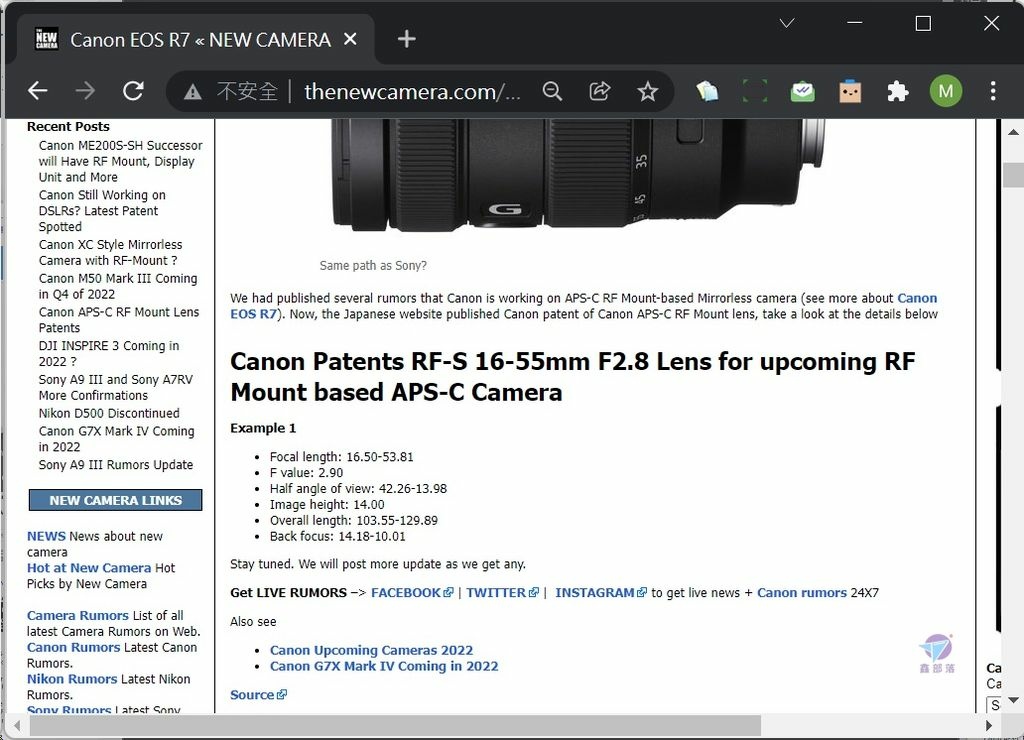Image resolution: width=1024 pixels, height=740 pixels.
Task: Open the NEWS sidebar link
Action: coord(46,536)
